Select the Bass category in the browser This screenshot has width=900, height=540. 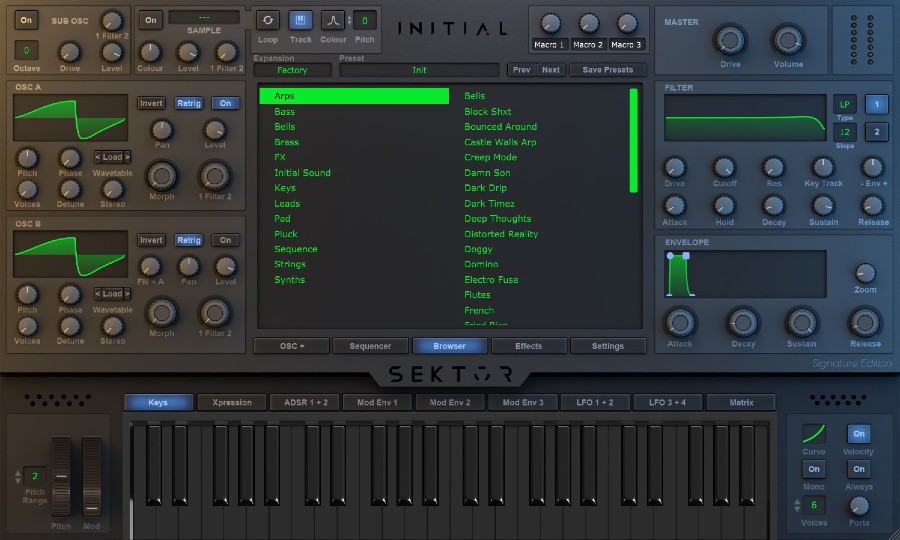click(x=285, y=111)
